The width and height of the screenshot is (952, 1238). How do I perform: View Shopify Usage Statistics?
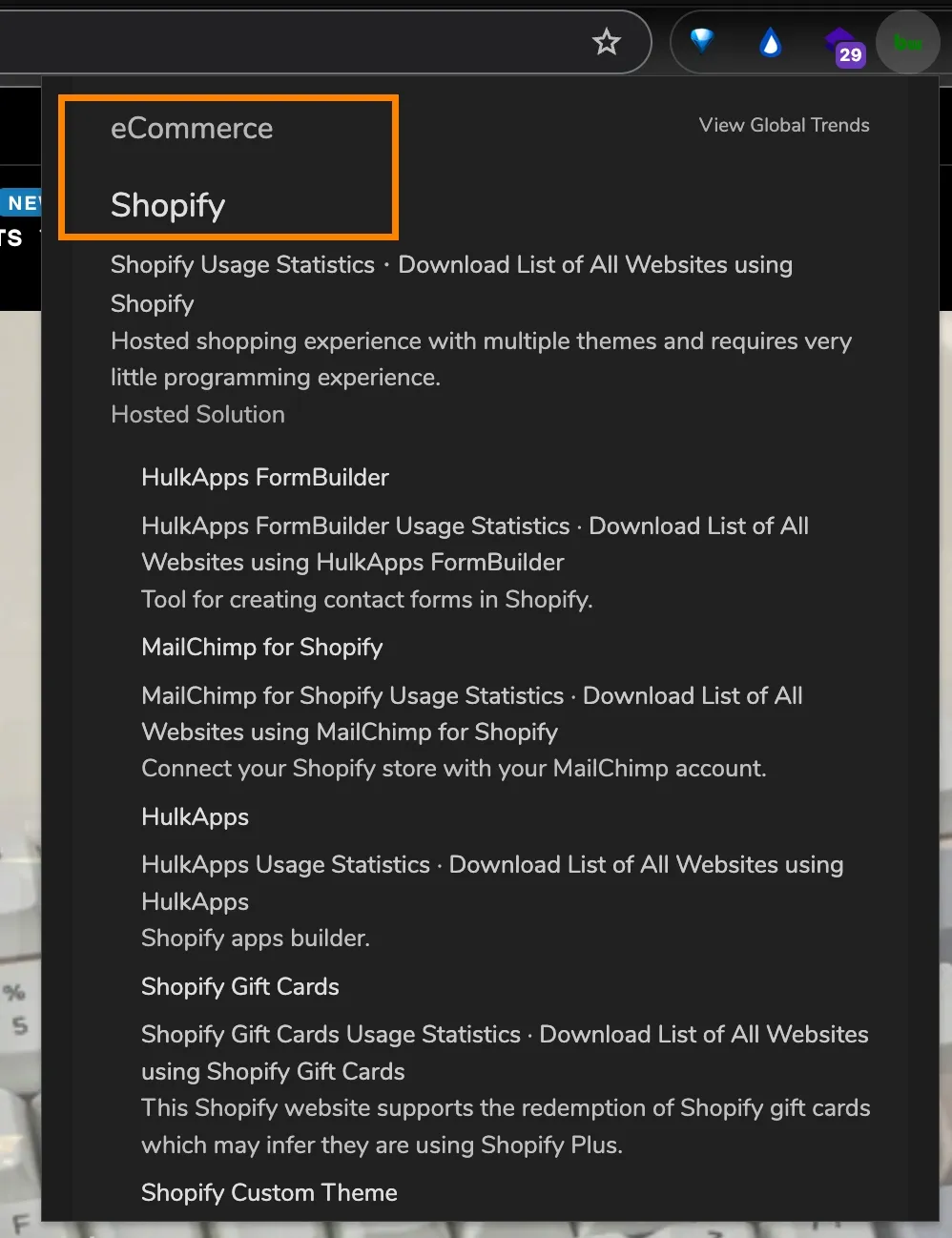[x=241, y=265]
